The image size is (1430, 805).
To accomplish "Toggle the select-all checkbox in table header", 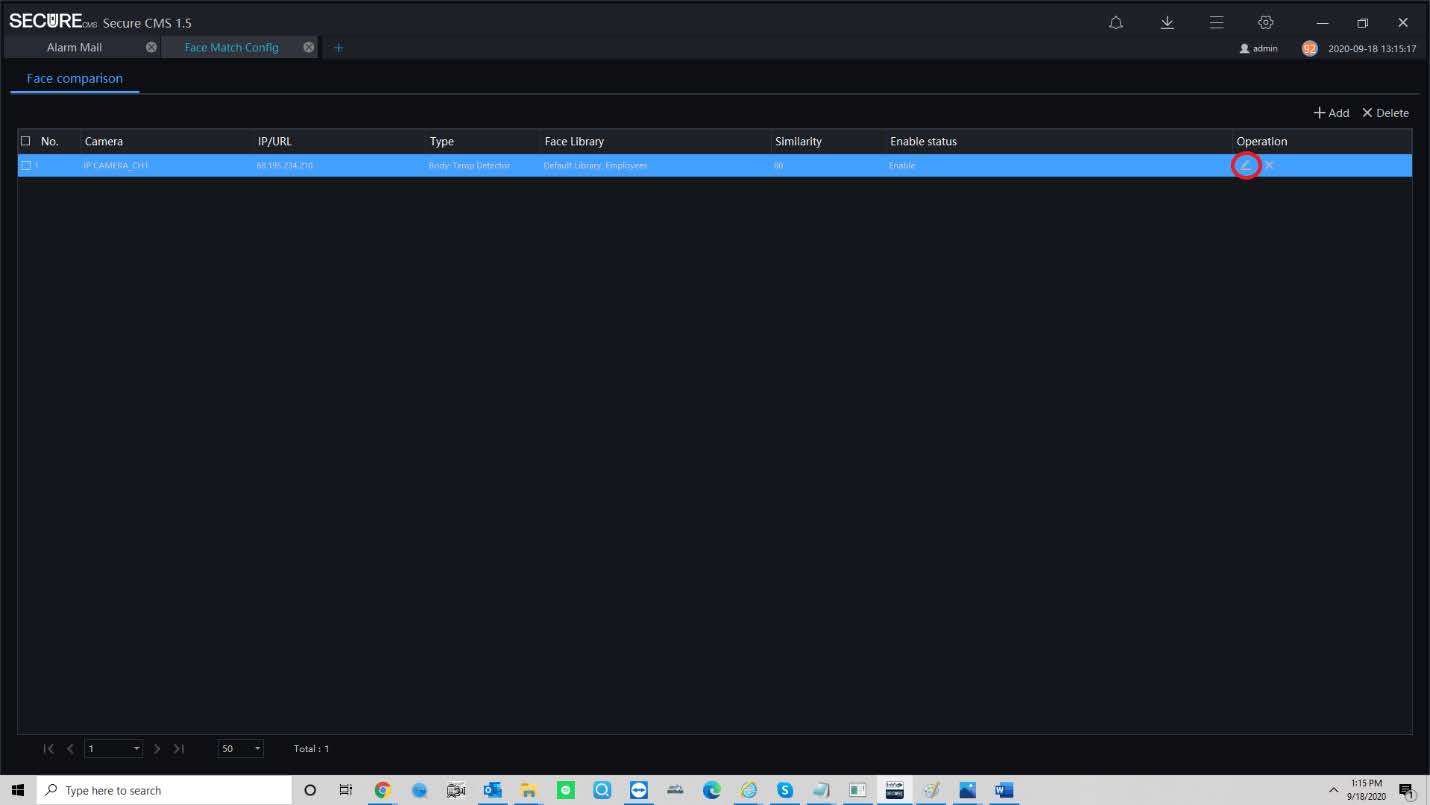I will coord(26,141).
